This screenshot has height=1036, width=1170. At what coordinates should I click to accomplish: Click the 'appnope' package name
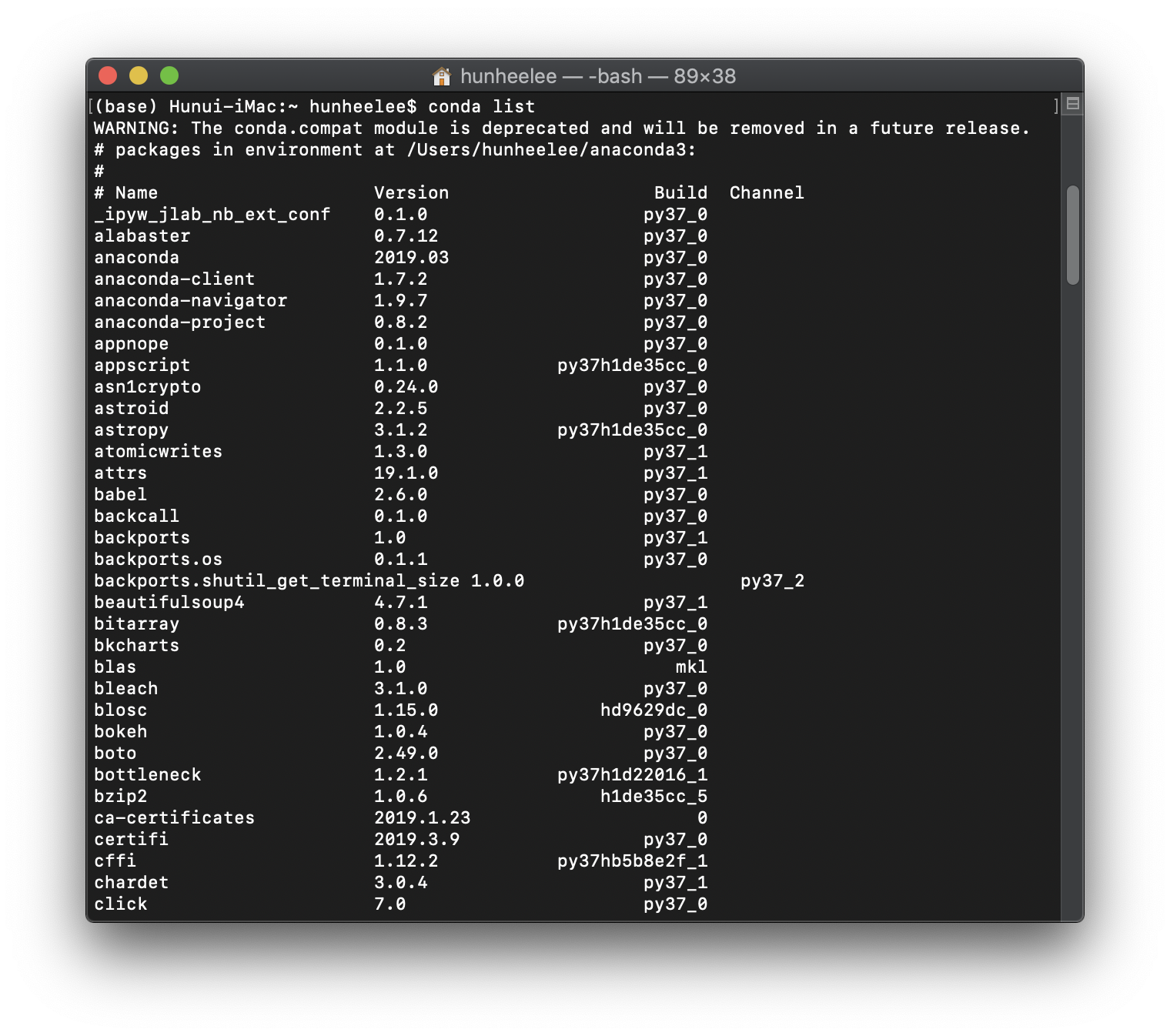pos(132,343)
